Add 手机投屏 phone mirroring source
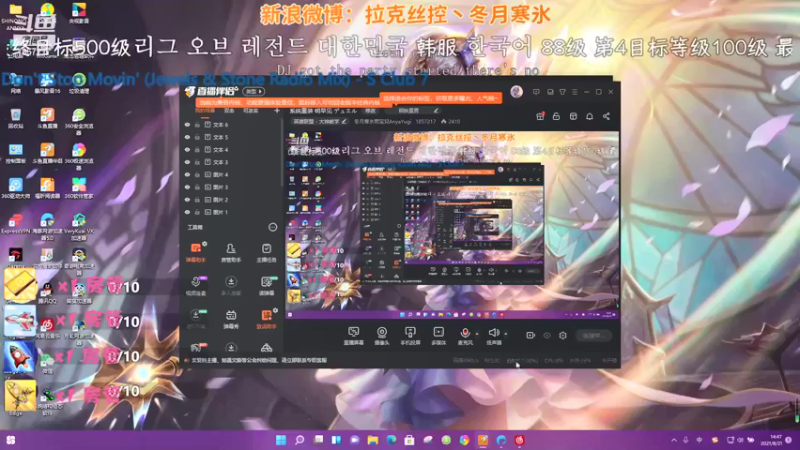The width and height of the screenshot is (800, 450). click(x=410, y=336)
